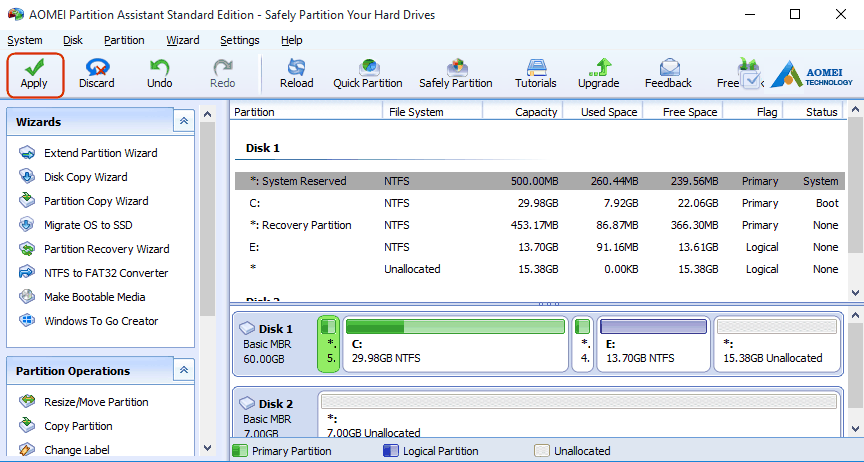
Task: Open the Help menu
Action: point(291,40)
